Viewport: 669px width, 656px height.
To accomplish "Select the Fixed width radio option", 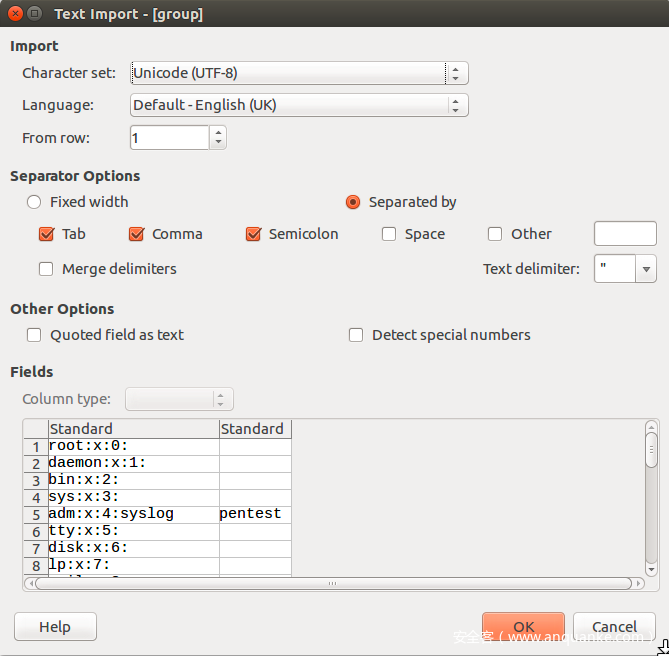I will [34, 202].
